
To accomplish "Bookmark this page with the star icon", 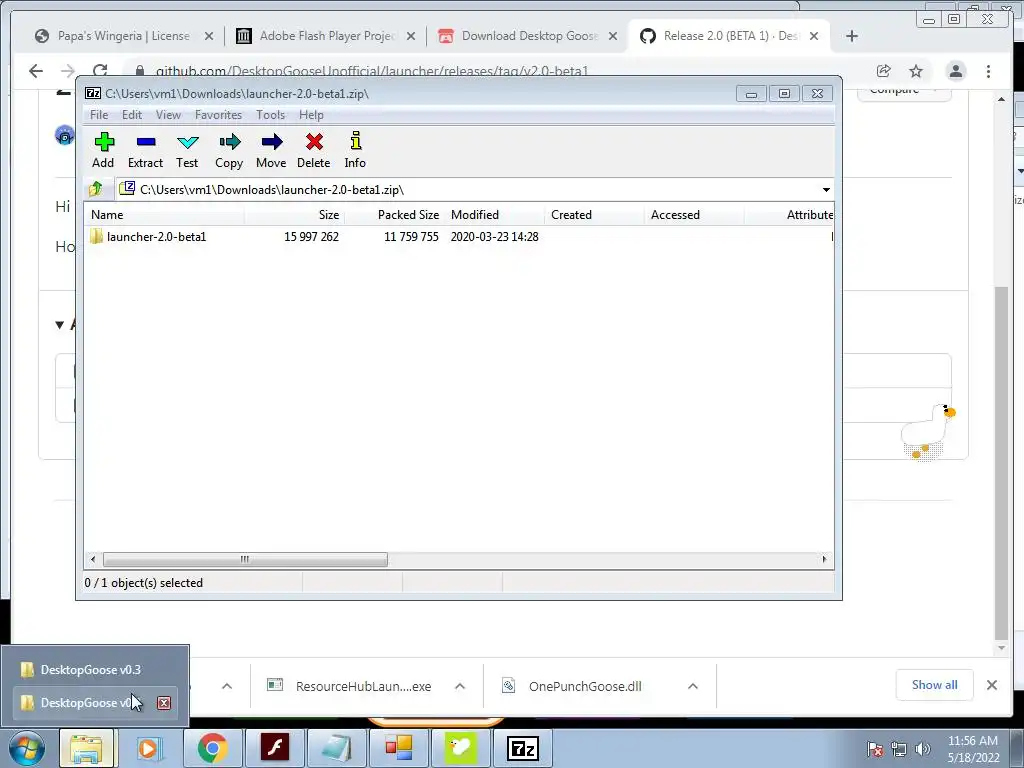I will [x=916, y=71].
